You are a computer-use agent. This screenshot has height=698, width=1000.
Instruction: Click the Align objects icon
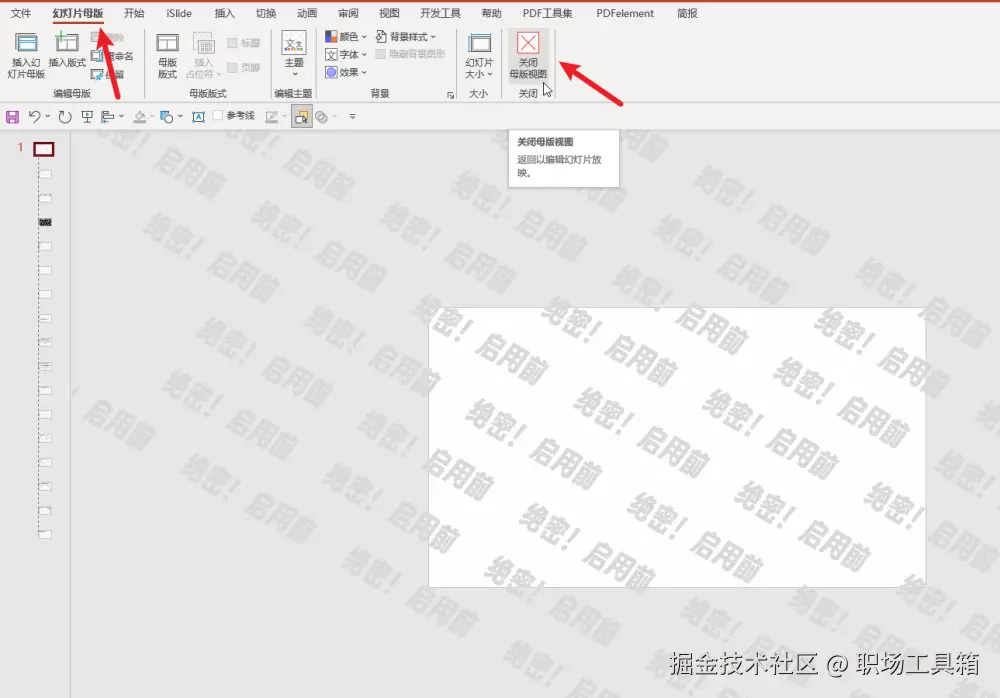point(108,117)
